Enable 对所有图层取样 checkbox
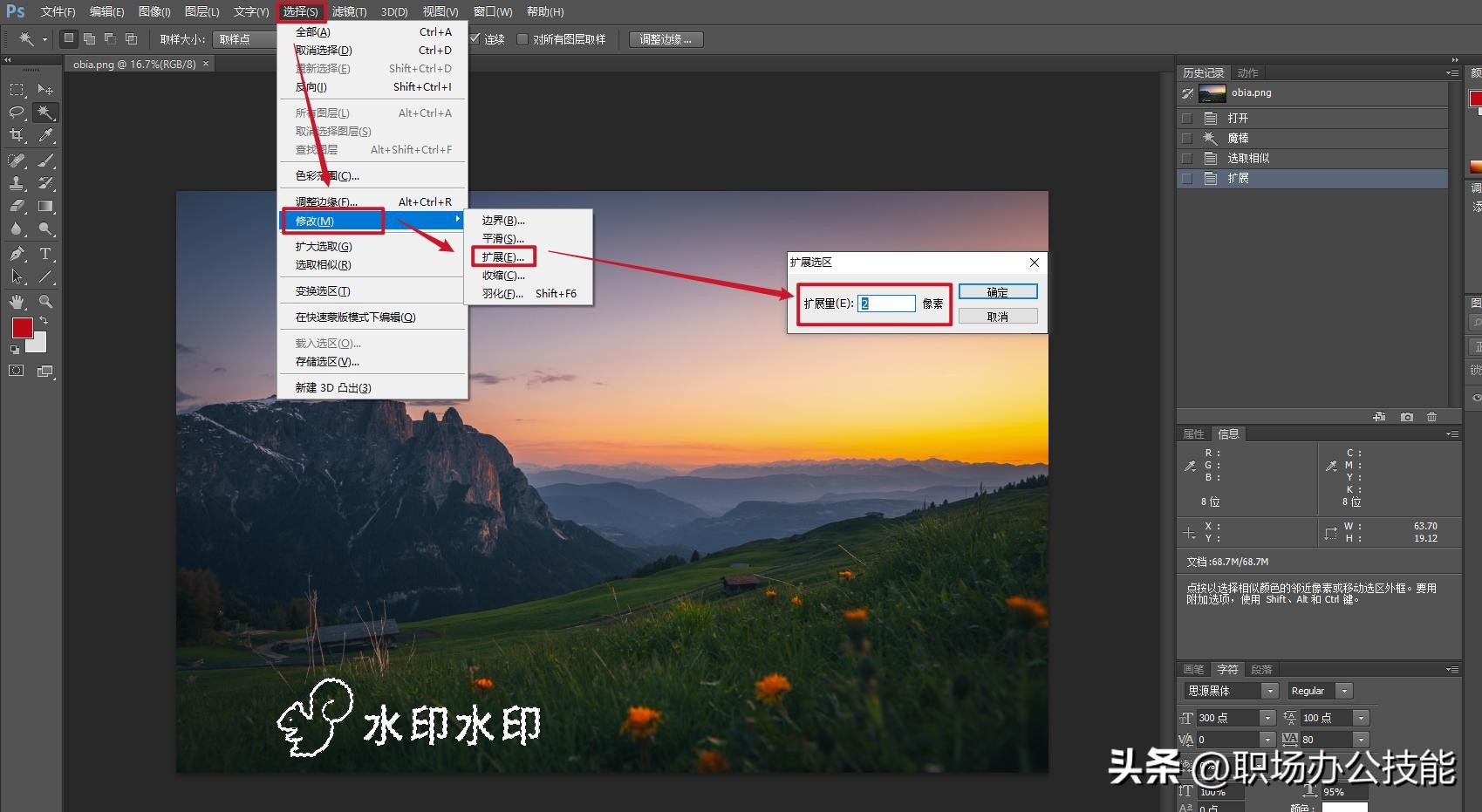This screenshot has width=1482, height=812. (522, 39)
